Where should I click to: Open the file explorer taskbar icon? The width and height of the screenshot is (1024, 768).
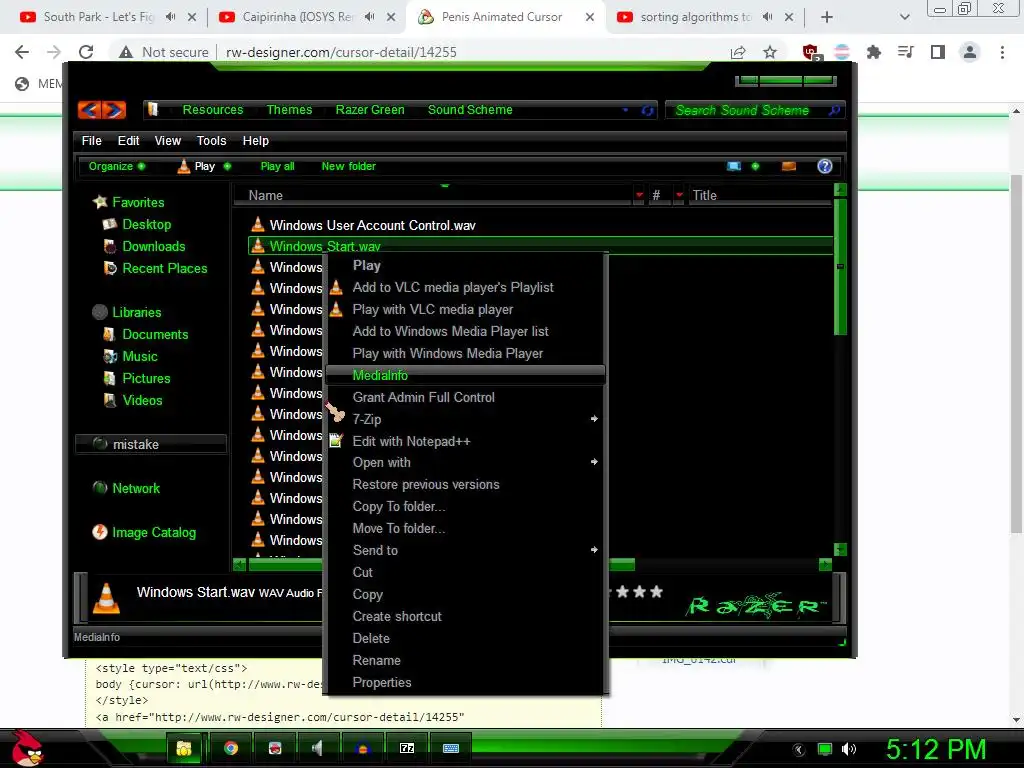tap(184, 748)
